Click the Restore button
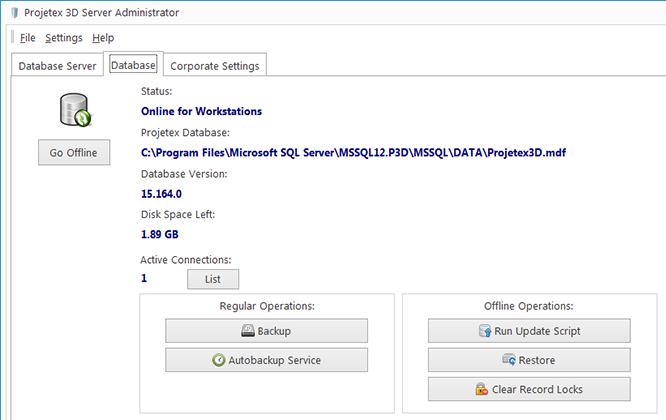The width and height of the screenshot is (666, 420). coord(529,360)
